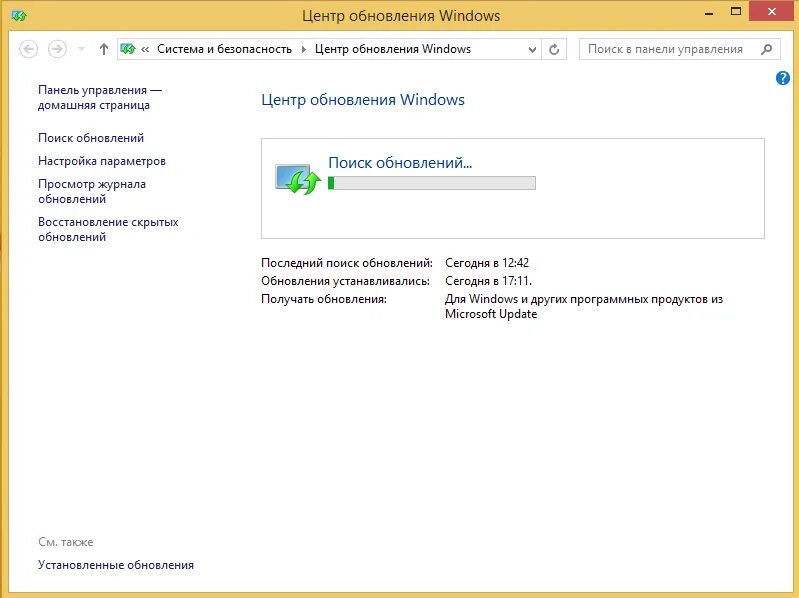Minimize the Windows Update window

pyautogui.click(x=709, y=13)
